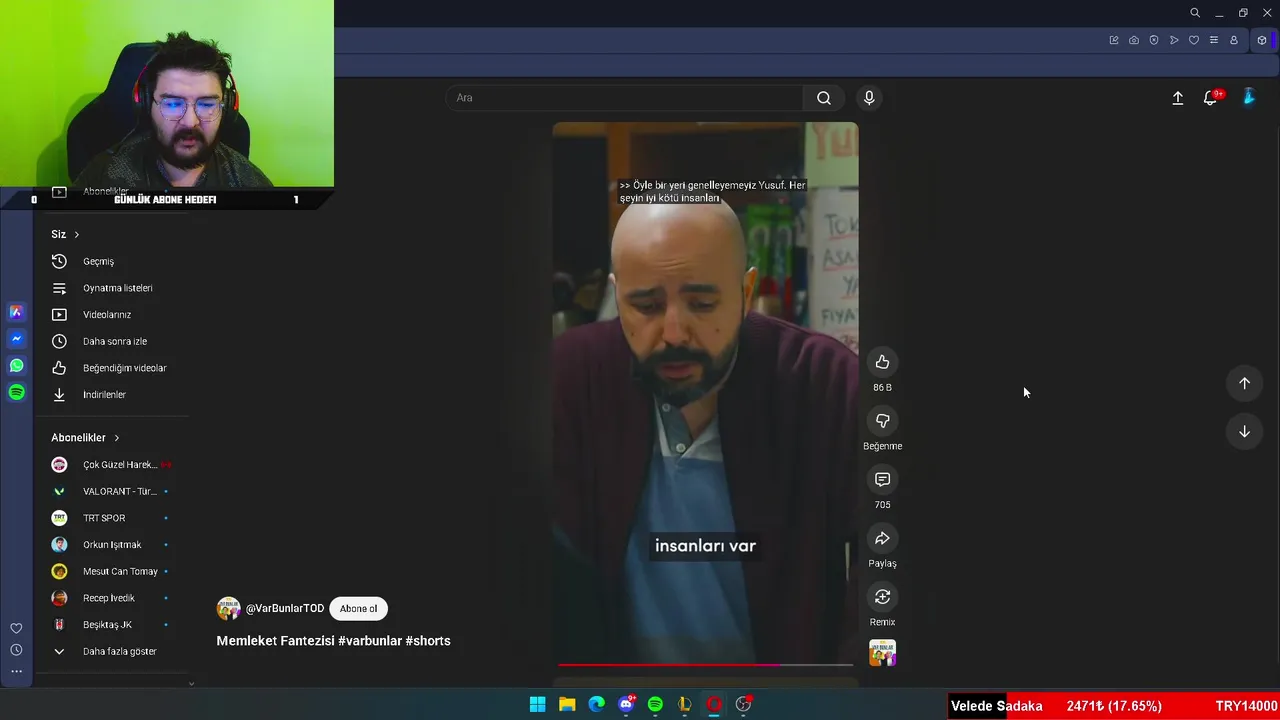Like the Short with thumbs-up icon
1280x720 pixels.
(882, 362)
